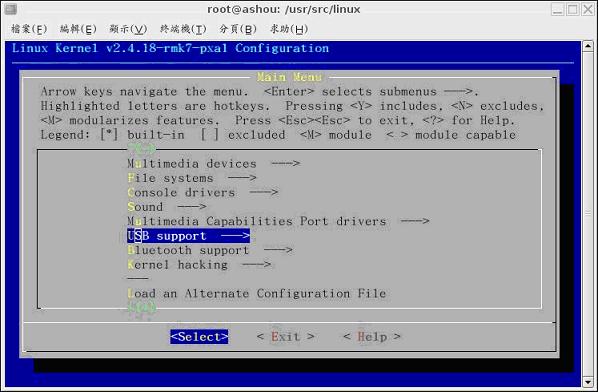Open the 檔案(F) file menu
598x392 pixels.
(29, 29)
